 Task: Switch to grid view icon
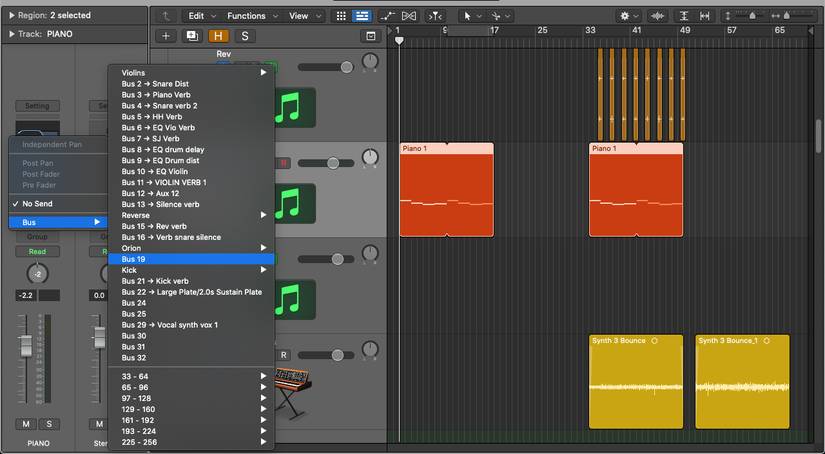click(341, 16)
